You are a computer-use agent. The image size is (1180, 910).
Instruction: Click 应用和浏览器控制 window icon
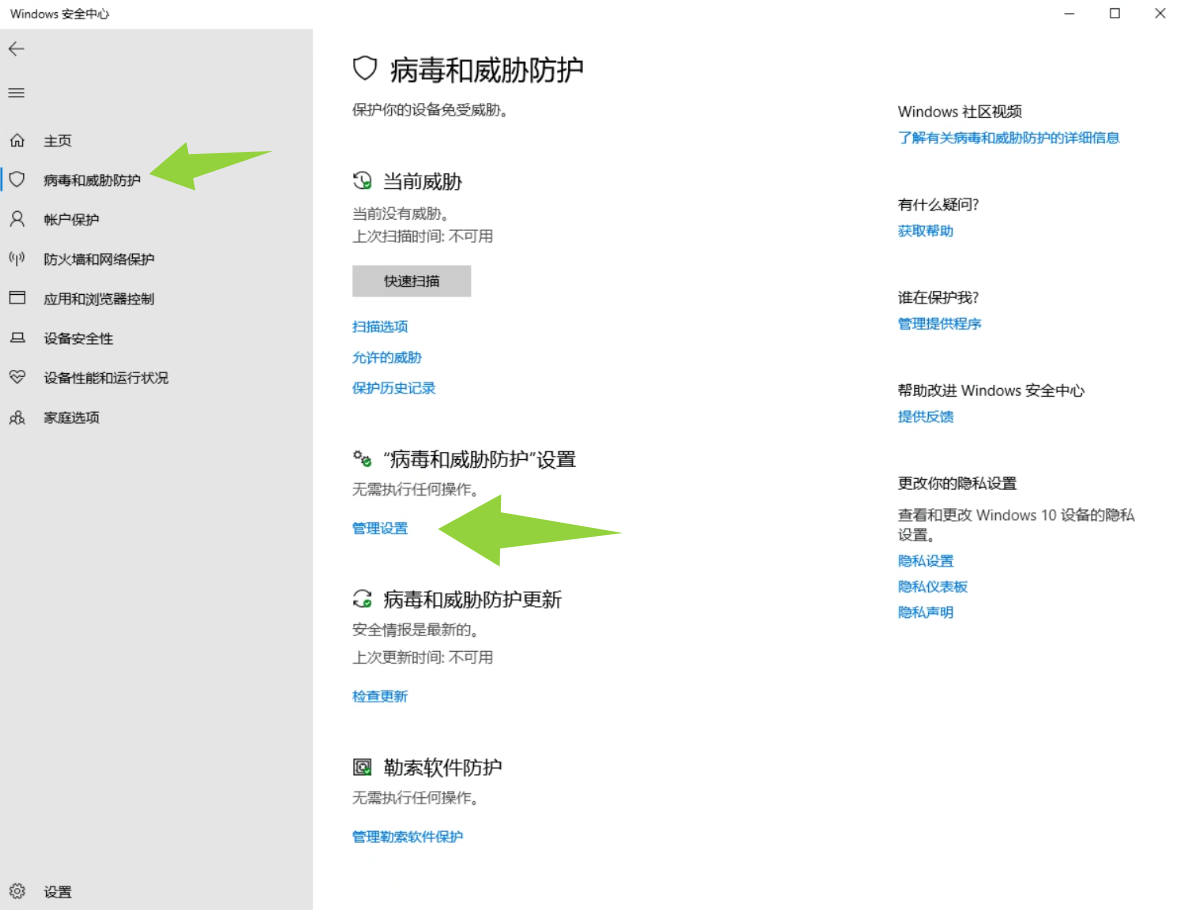coord(17,298)
